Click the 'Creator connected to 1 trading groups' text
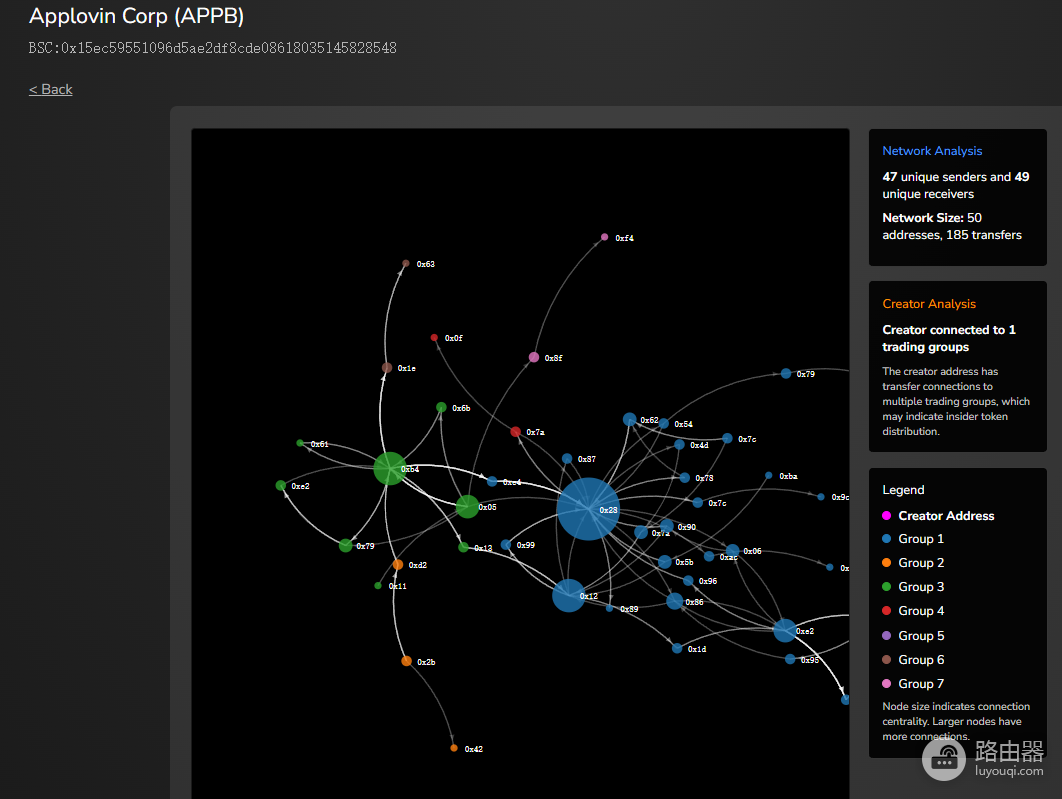 point(949,338)
